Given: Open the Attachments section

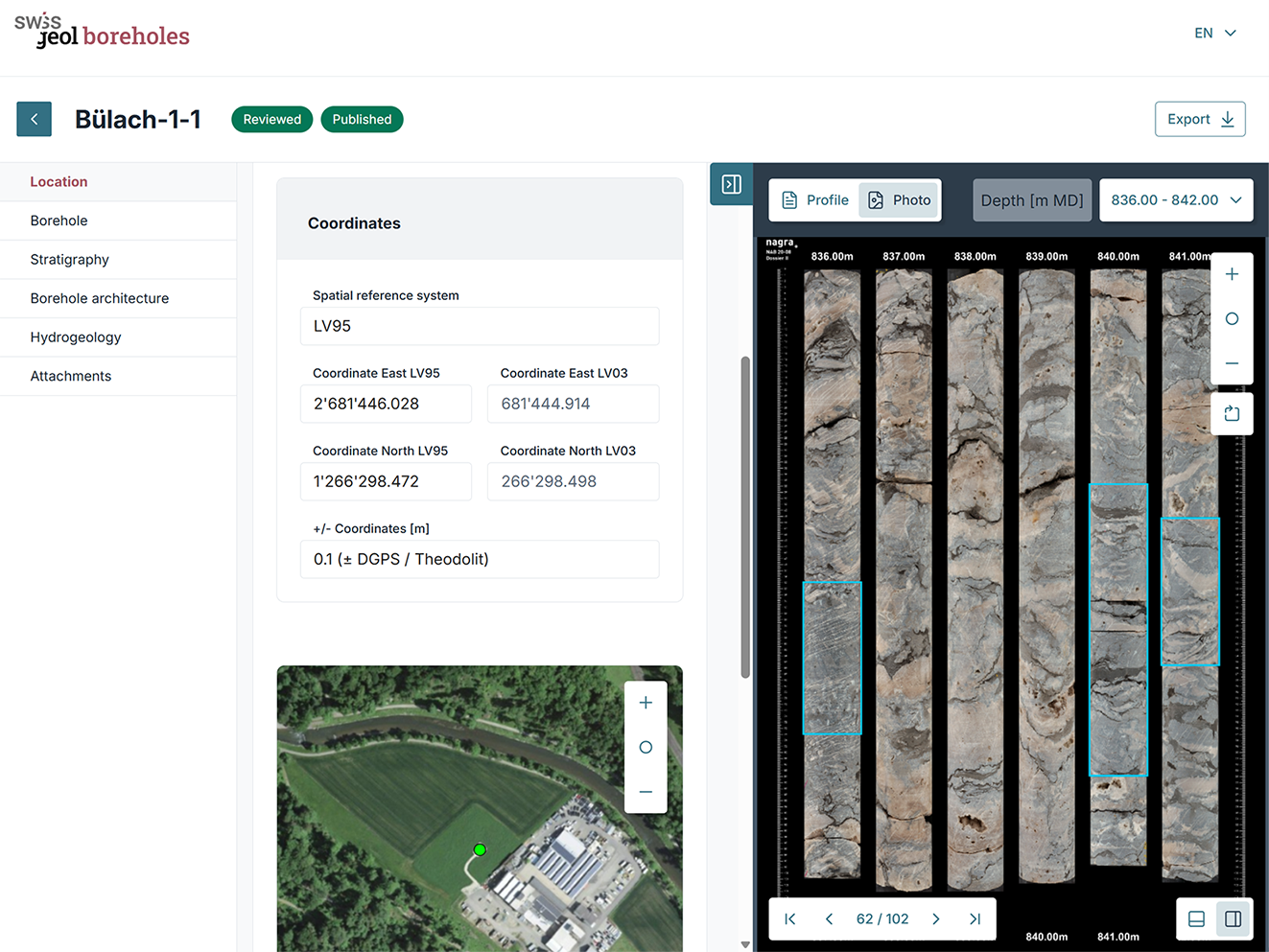Looking at the screenshot, I should [x=118, y=376].
